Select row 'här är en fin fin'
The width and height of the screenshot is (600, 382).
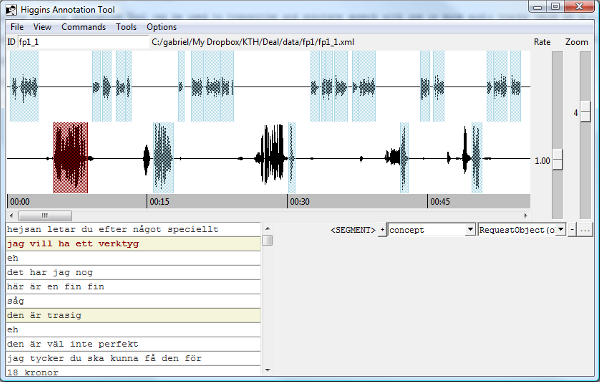[x=133, y=287]
